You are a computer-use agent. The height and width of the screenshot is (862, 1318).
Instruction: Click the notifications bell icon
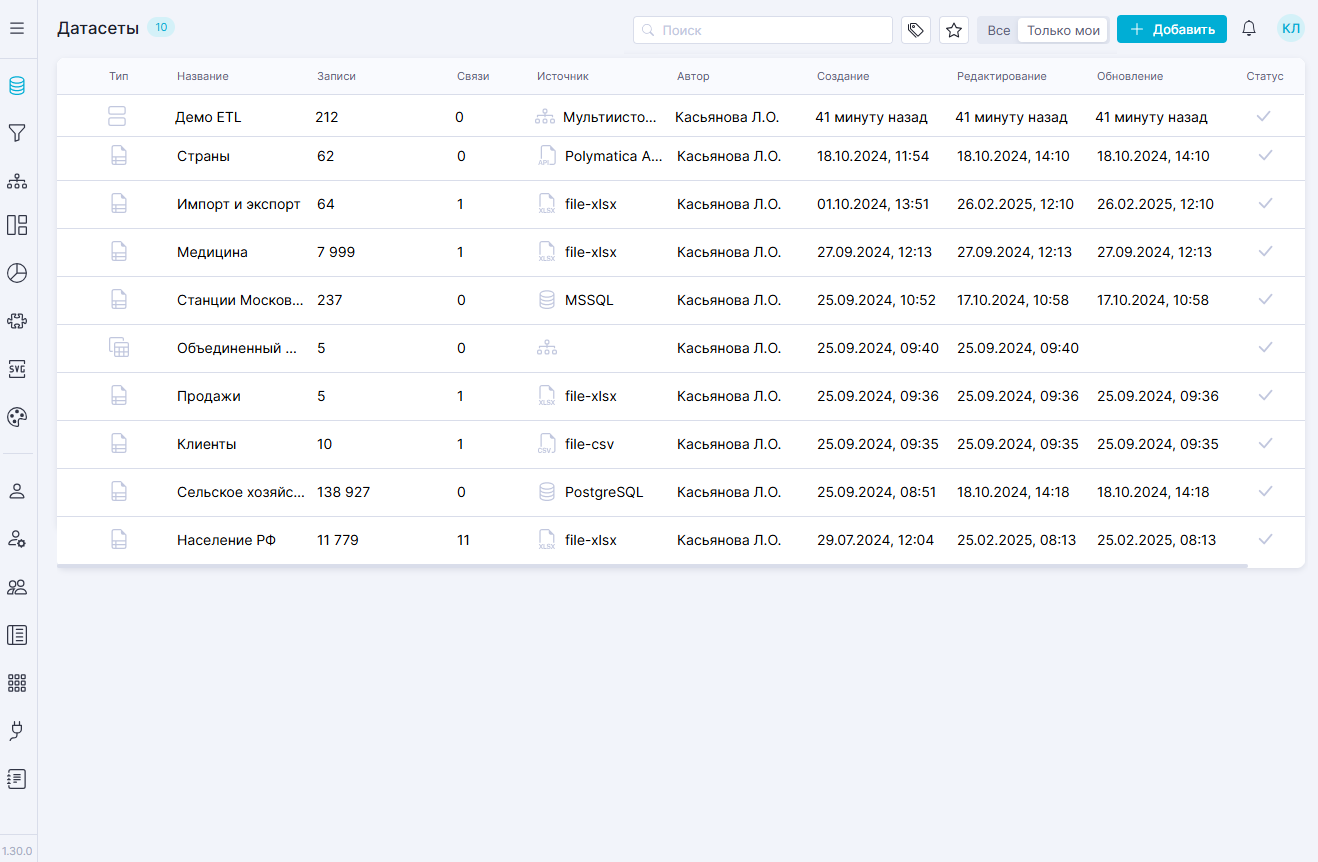(1249, 30)
